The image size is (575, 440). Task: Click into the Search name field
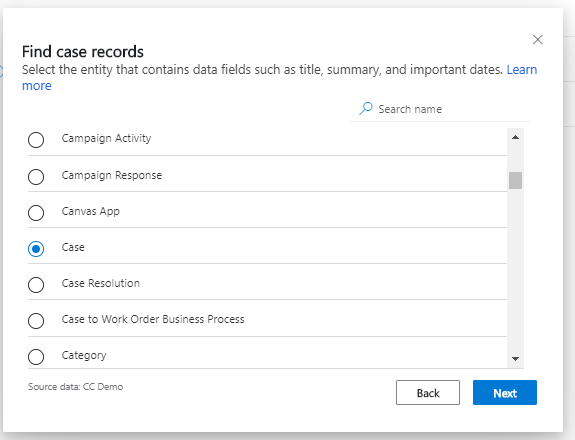(x=440, y=109)
